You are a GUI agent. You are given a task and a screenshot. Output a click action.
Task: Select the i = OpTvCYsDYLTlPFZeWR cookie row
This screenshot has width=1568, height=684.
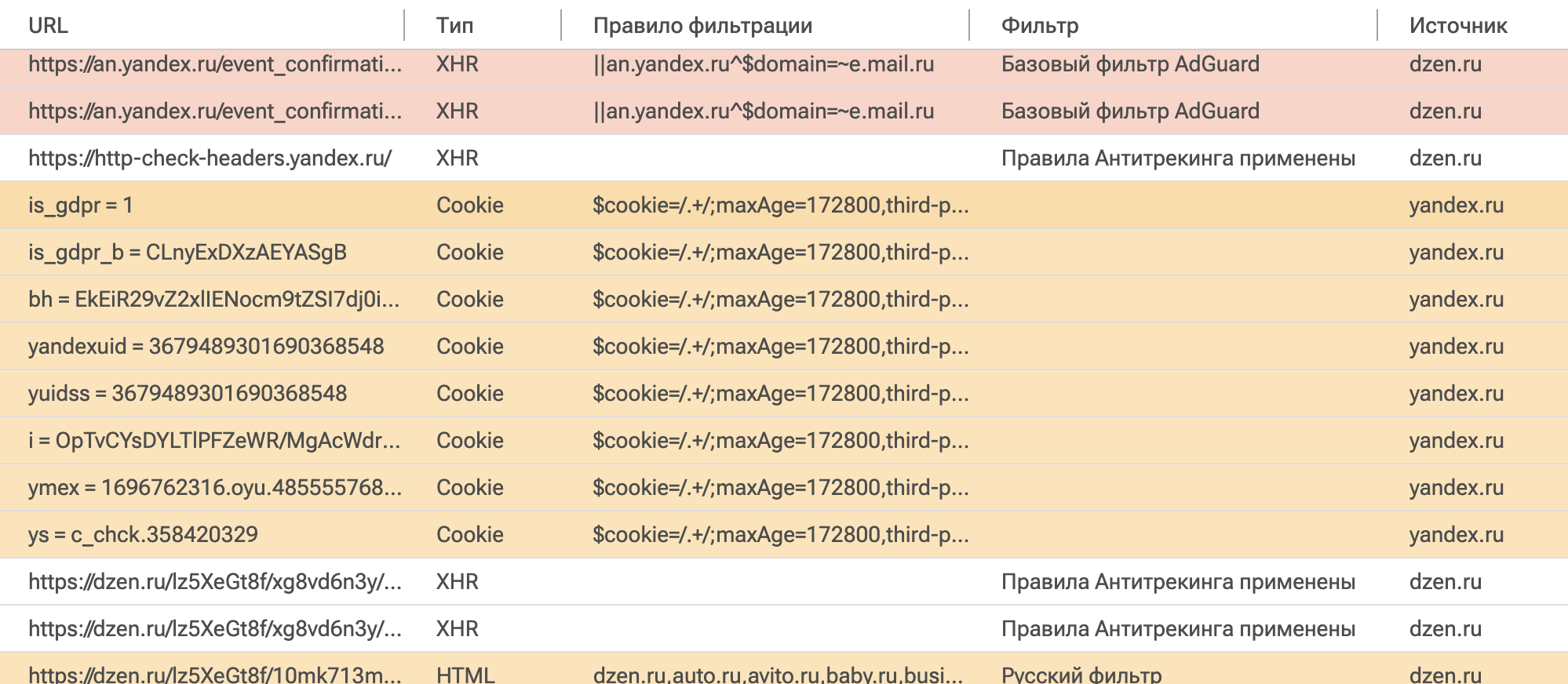pos(220,440)
